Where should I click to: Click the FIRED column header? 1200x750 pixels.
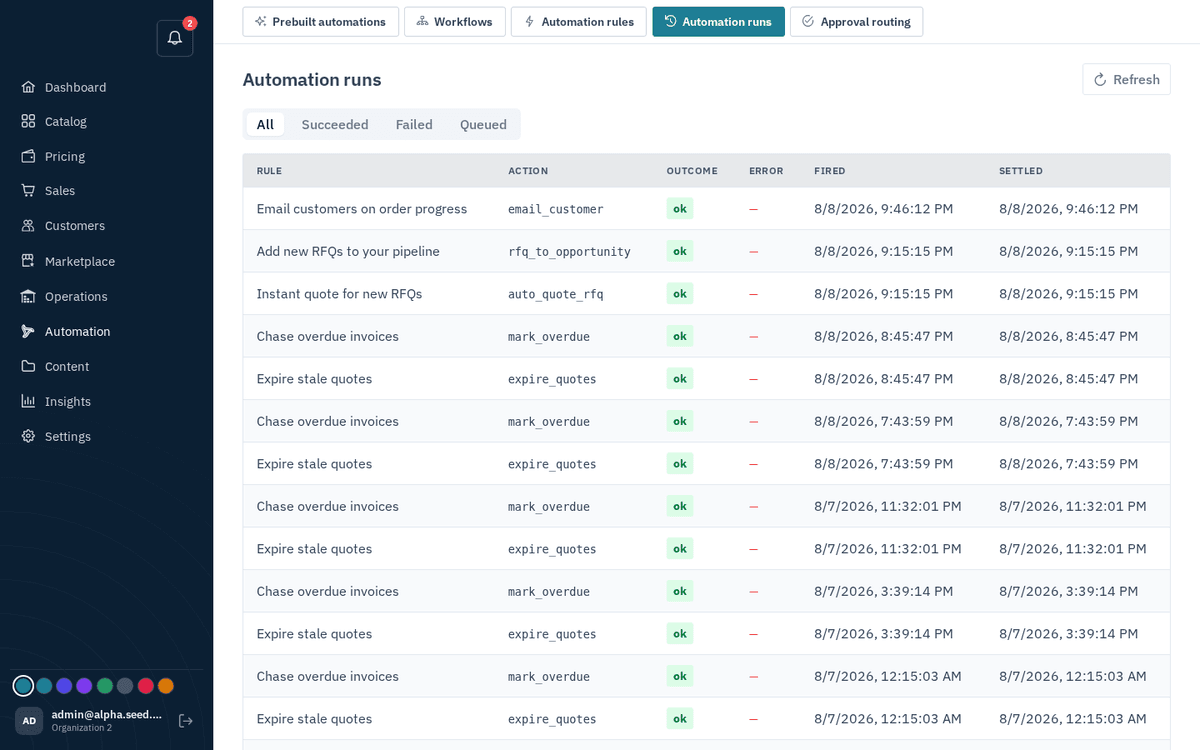830,171
